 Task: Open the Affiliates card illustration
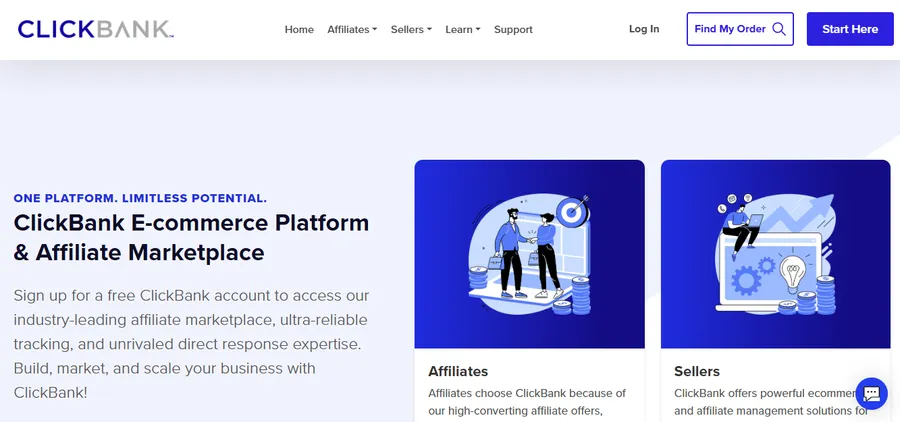pyautogui.click(x=529, y=254)
